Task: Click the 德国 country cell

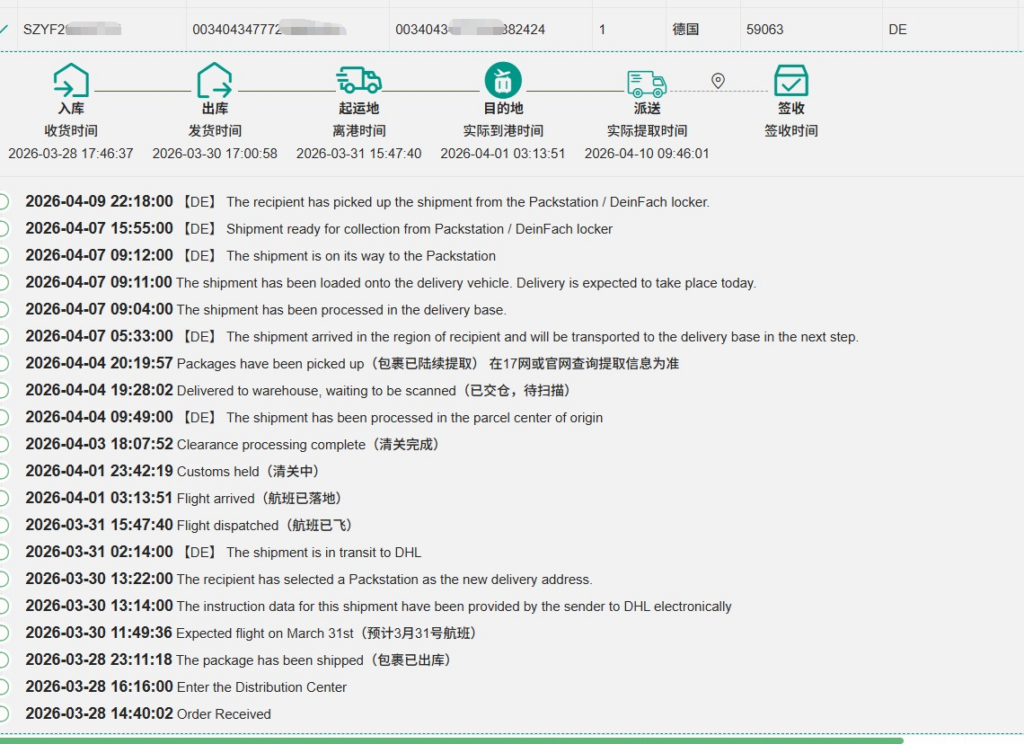Action: pyautogui.click(x=686, y=29)
